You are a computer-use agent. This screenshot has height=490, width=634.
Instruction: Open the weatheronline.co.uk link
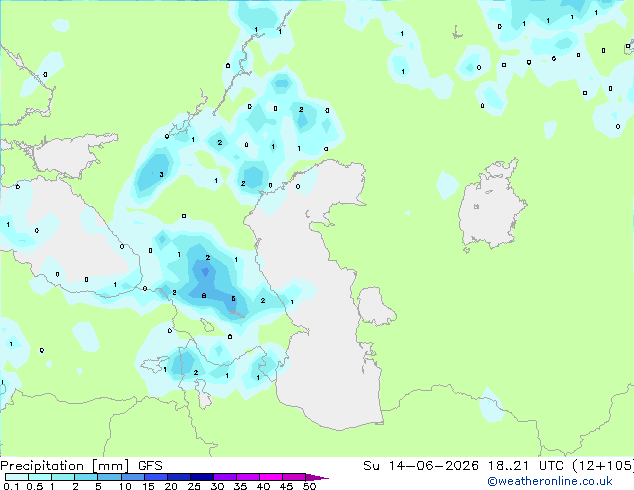tap(550, 481)
